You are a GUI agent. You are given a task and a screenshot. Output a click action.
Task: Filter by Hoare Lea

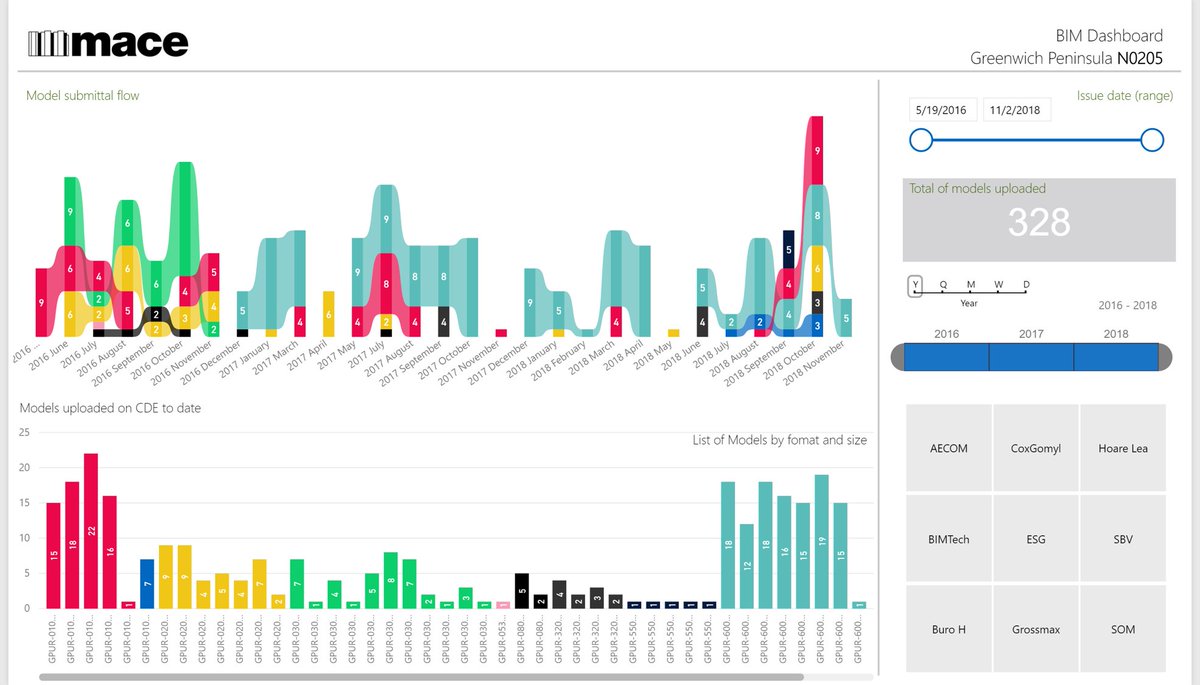pos(1123,448)
